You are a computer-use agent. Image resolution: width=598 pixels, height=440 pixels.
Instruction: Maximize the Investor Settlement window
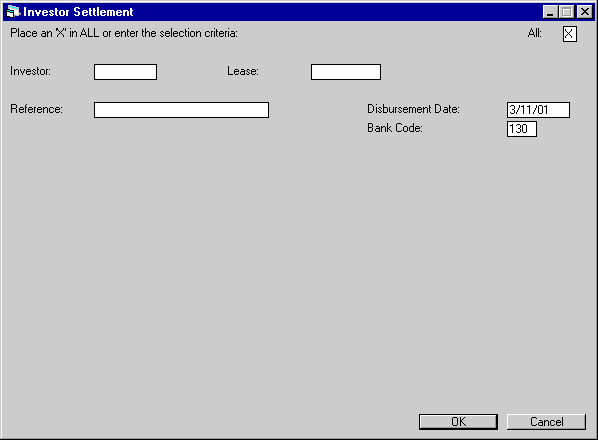[x=567, y=12]
